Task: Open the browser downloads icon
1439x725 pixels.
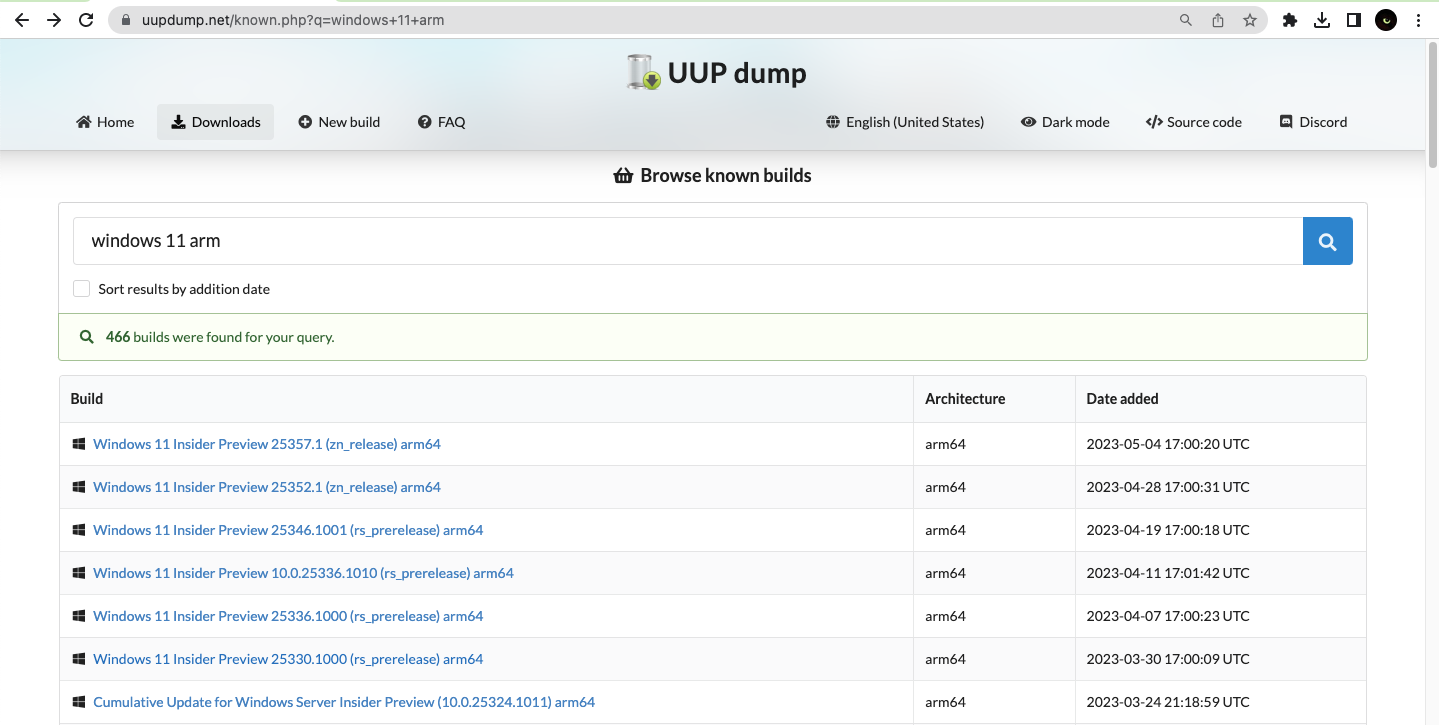Action: pos(1322,20)
